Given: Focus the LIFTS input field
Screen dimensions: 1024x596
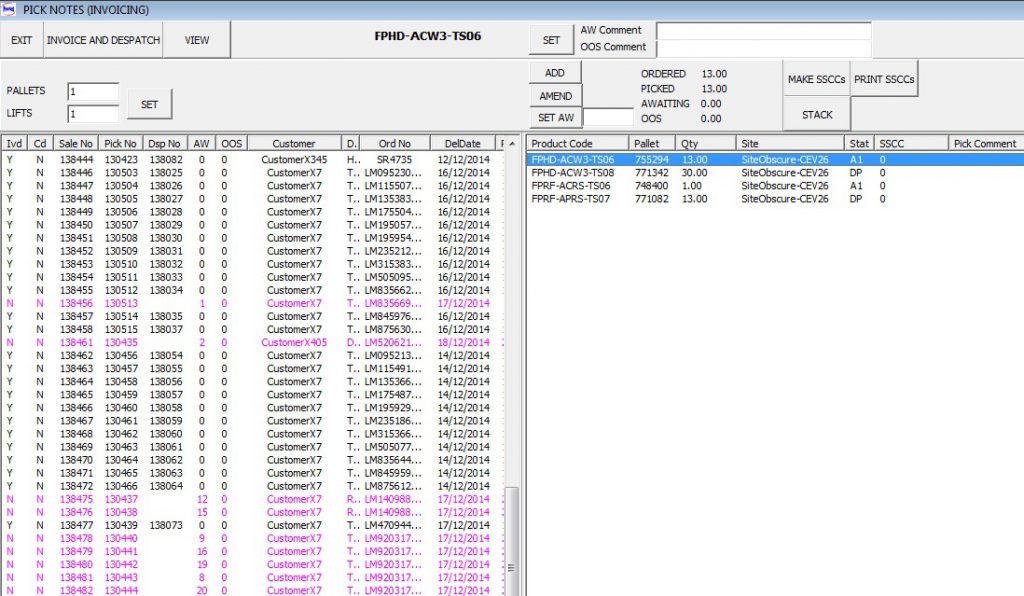Looking at the screenshot, I should click(x=93, y=114).
